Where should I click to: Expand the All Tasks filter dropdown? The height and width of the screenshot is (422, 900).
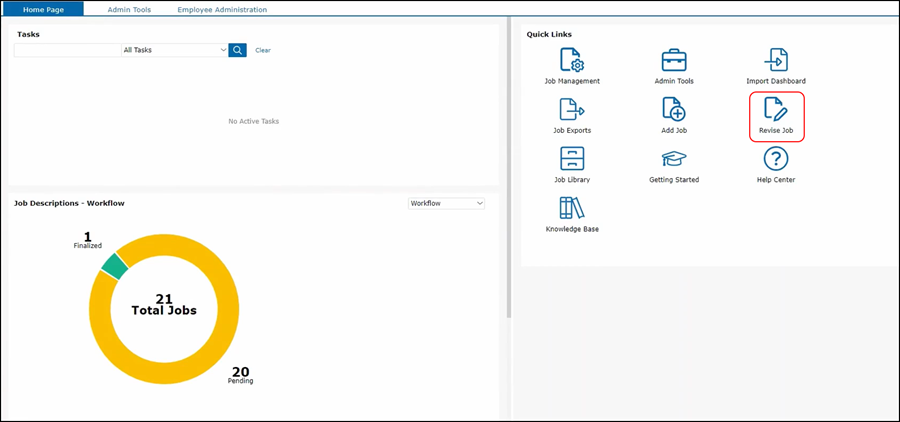coord(174,50)
